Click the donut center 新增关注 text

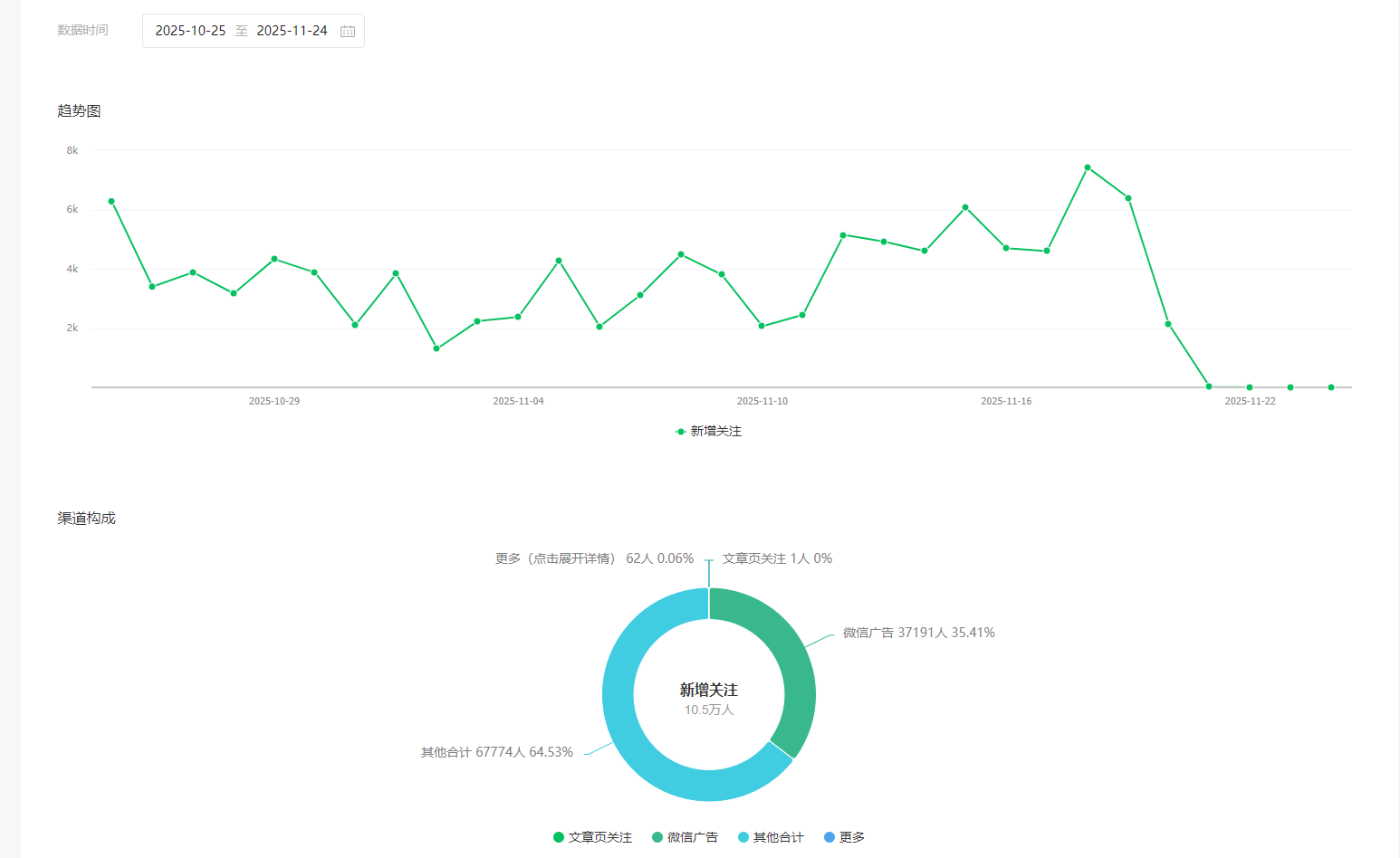pos(709,690)
